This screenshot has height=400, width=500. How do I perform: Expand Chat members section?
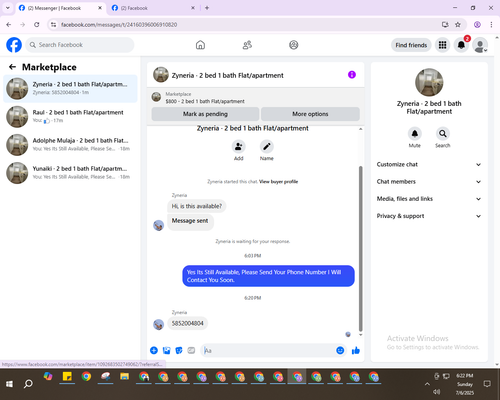tap(429, 182)
